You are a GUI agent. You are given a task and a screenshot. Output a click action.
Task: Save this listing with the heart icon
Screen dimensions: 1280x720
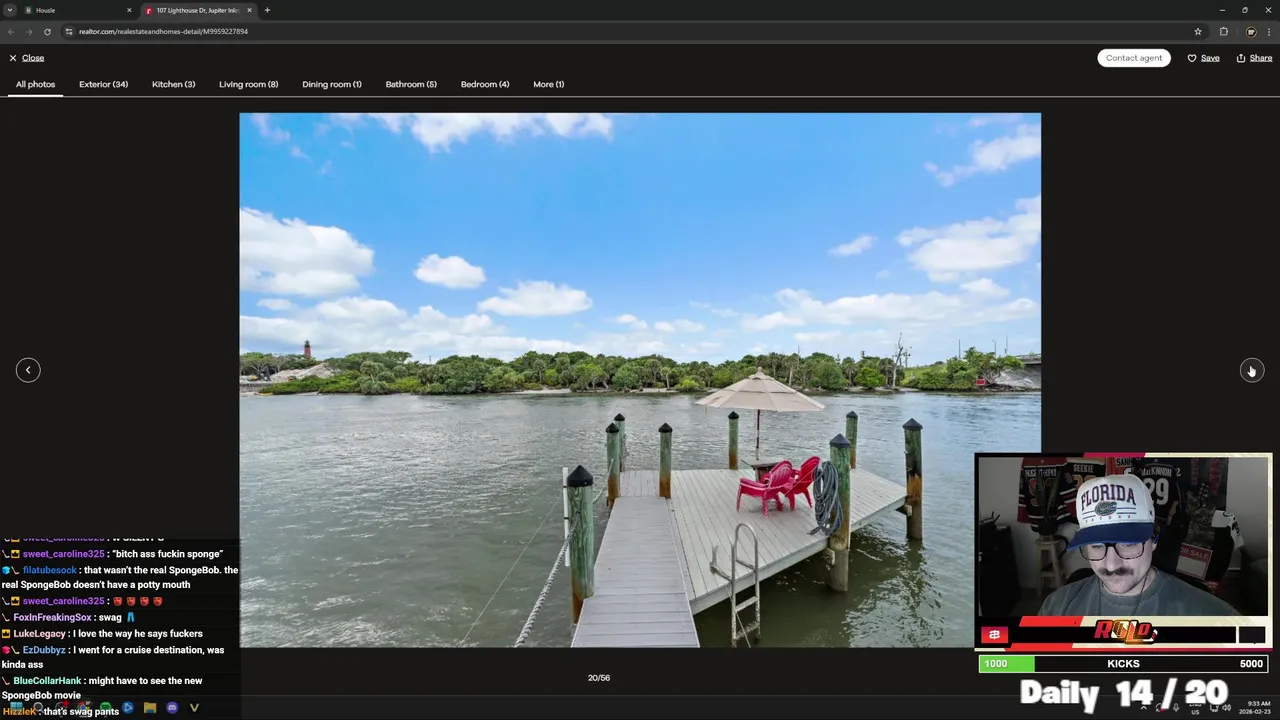click(x=1203, y=58)
